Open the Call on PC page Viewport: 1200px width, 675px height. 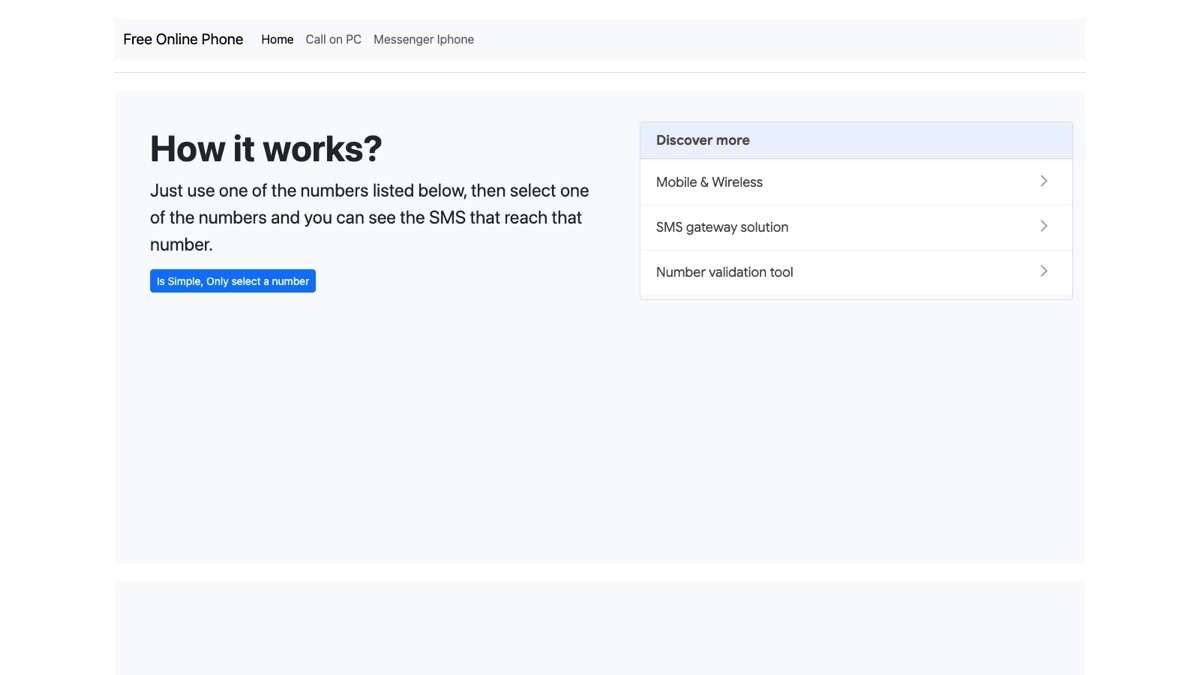click(x=333, y=40)
